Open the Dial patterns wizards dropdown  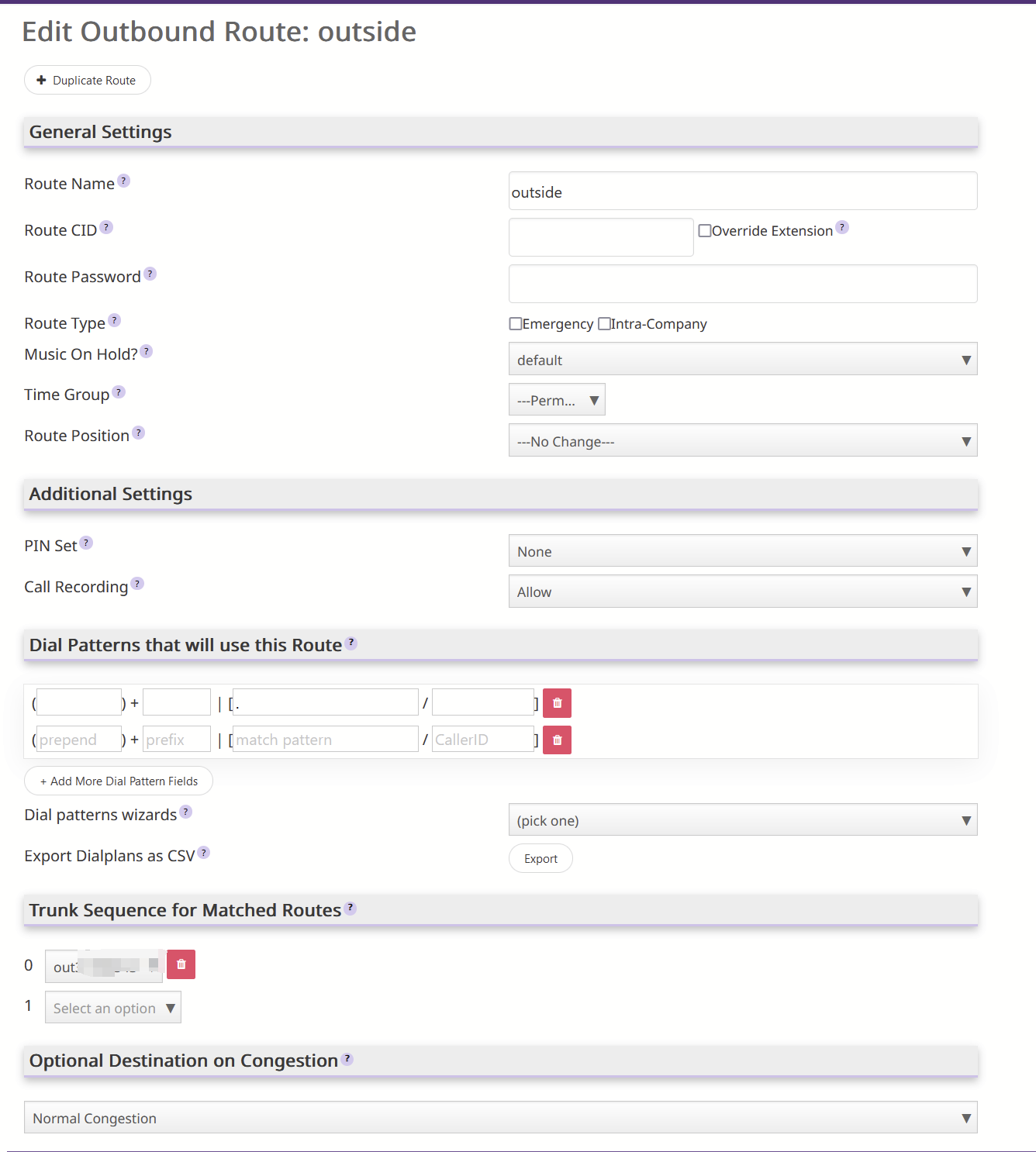[x=743, y=820]
